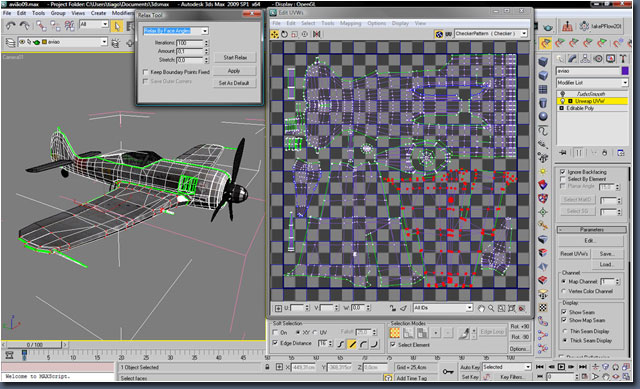Image resolution: width=640 pixels, height=389 pixels.
Task: Select Unwrap UVW in the modifier stack
Action: [x=592, y=101]
